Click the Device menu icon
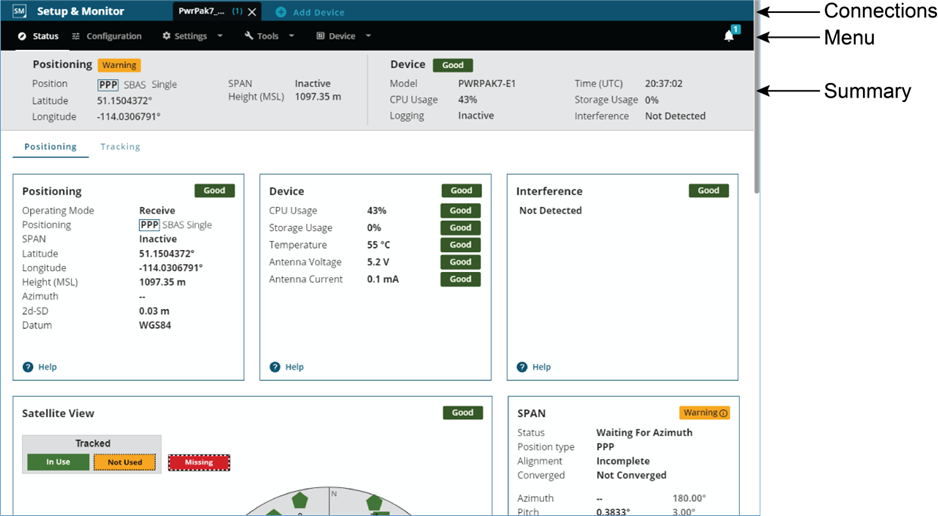938x516 pixels. (321, 36)
